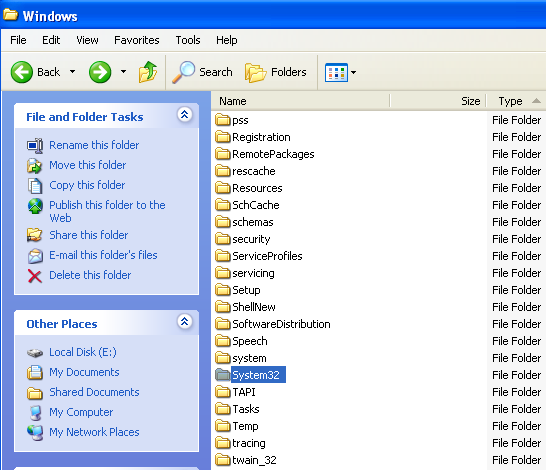Click the My Network Places icon
549x470 pixels.
(35, 433)
